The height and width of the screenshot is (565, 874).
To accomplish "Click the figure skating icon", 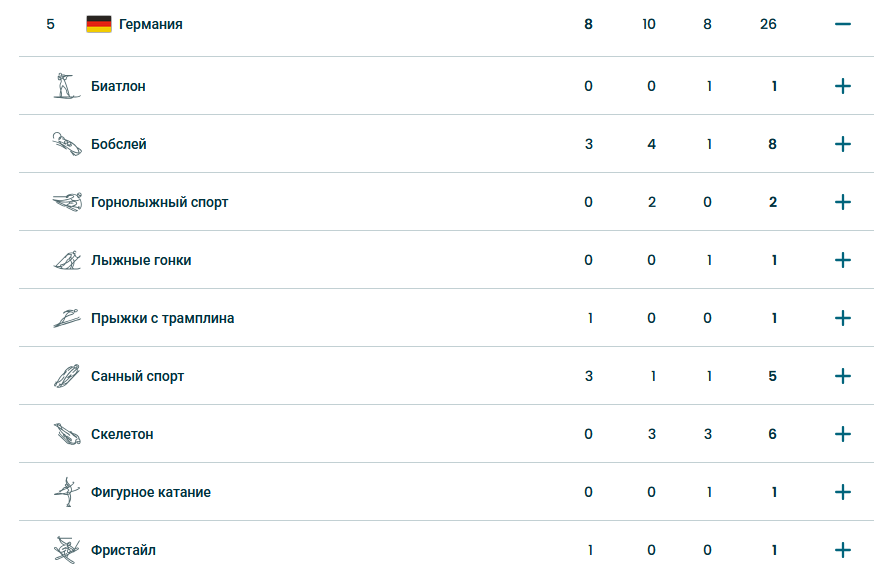I will pos(67,492).
